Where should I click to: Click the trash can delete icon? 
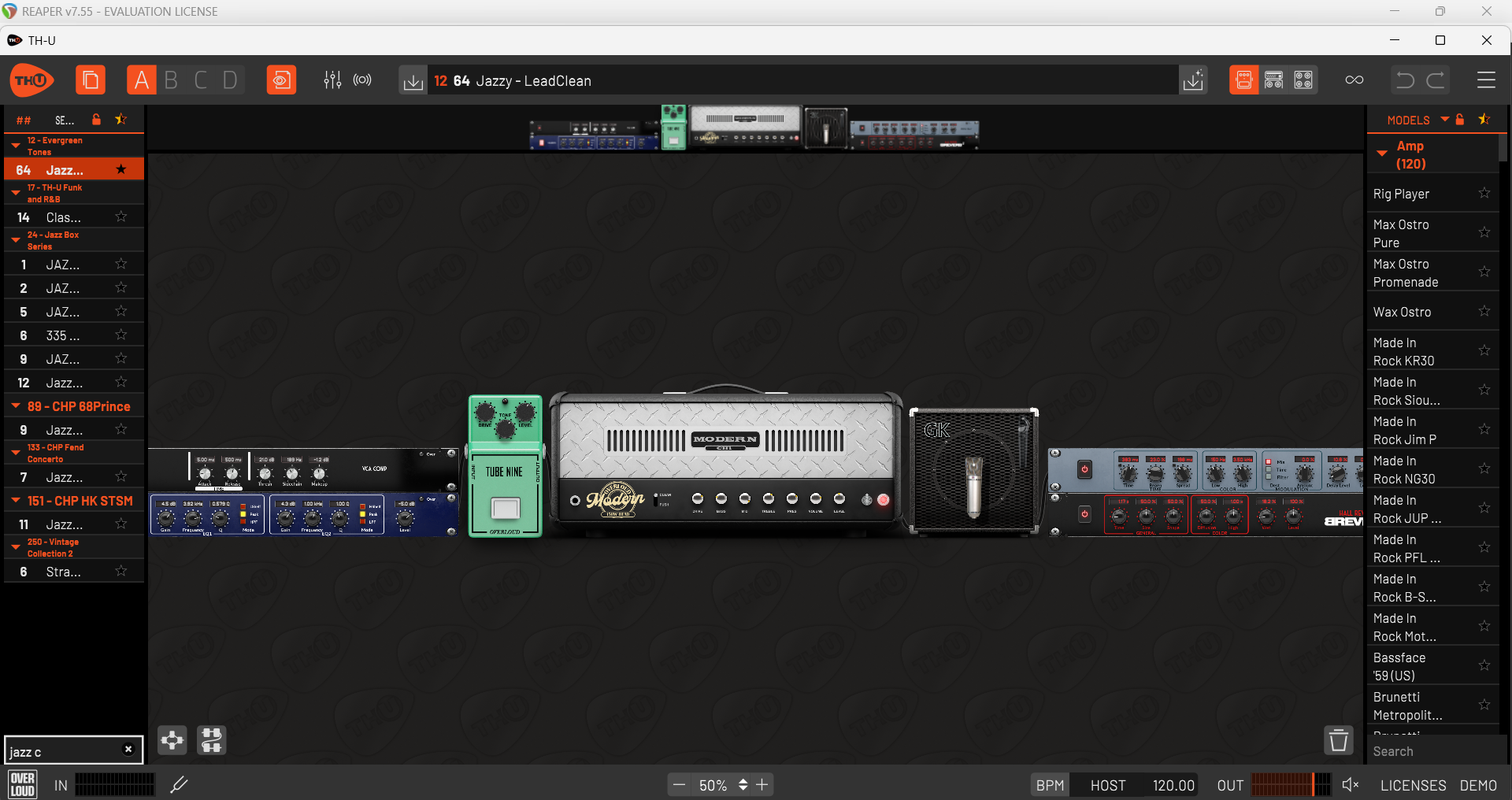1338,740
